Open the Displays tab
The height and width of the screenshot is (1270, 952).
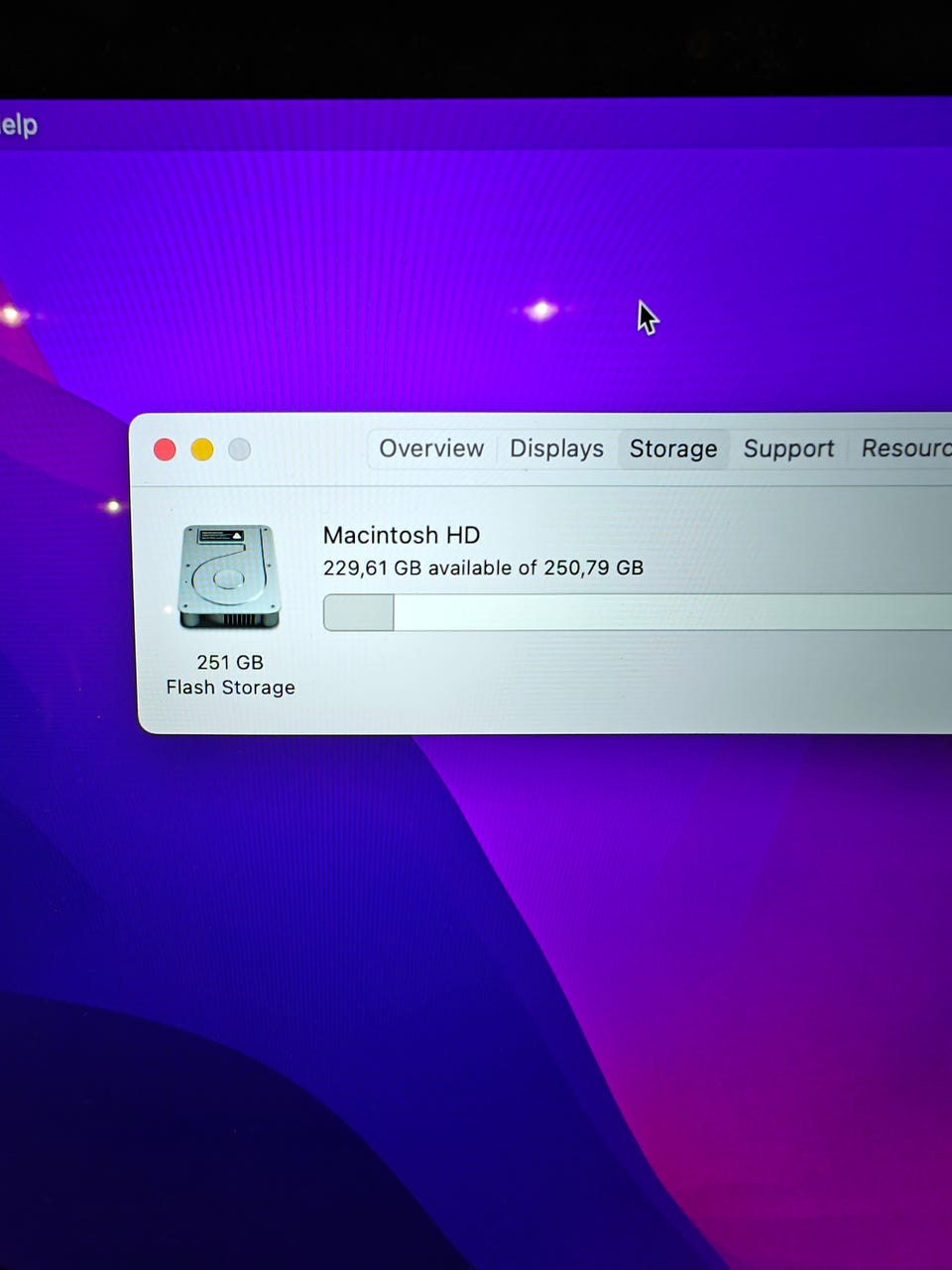[x=556, y=448]
